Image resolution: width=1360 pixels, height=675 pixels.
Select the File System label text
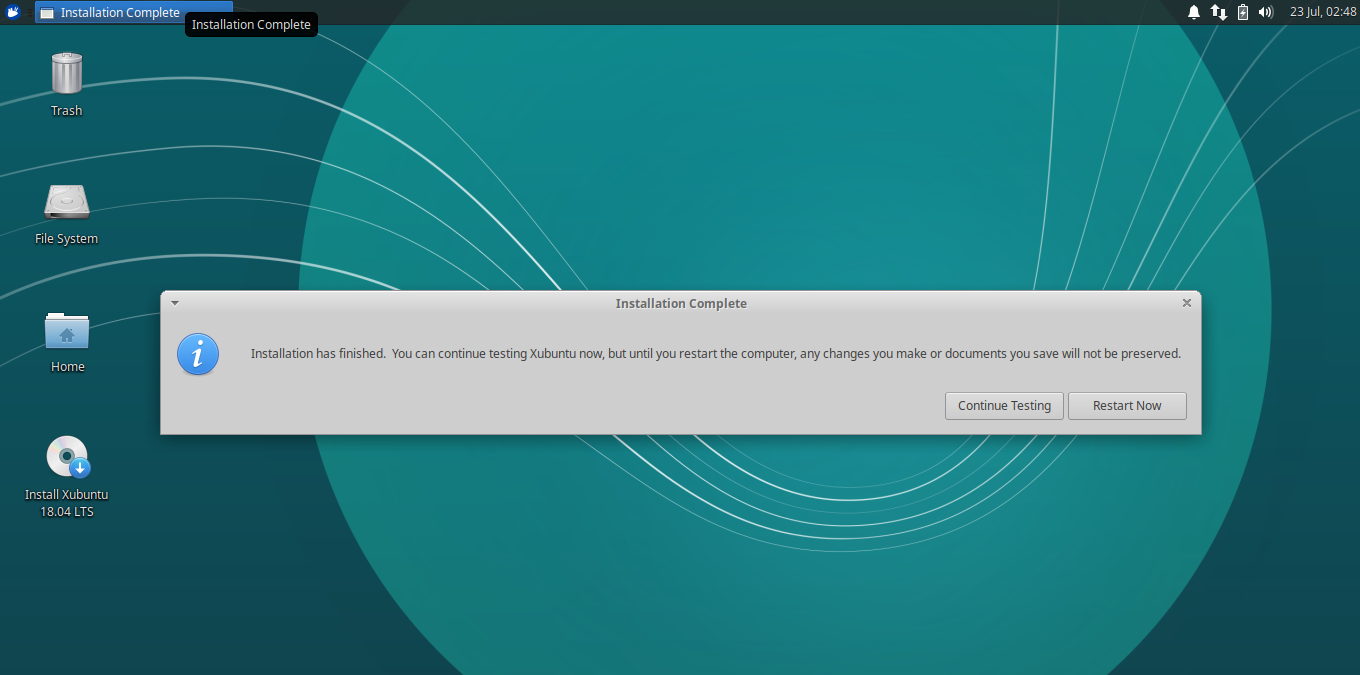tap(67, 239)
